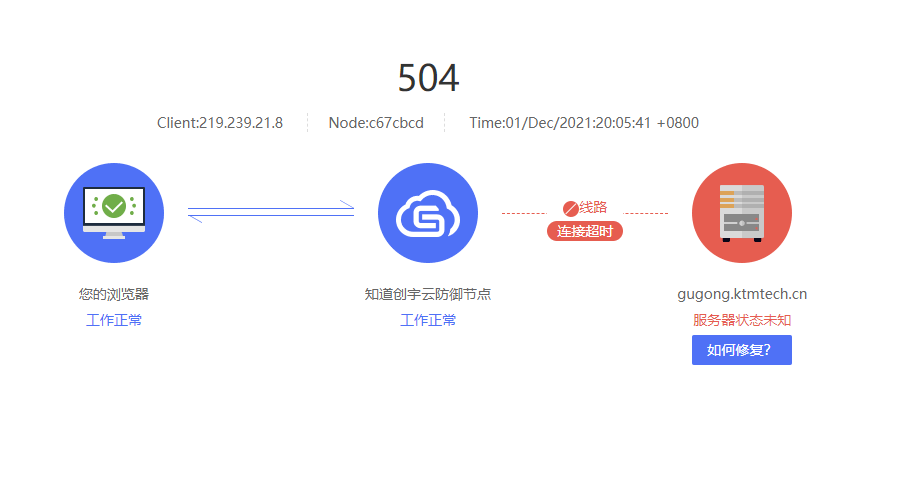Click the Client:219.239.21.8 text
Image resolution: width=904 pixels, height=496 pixels.
(x=220, y=123)
